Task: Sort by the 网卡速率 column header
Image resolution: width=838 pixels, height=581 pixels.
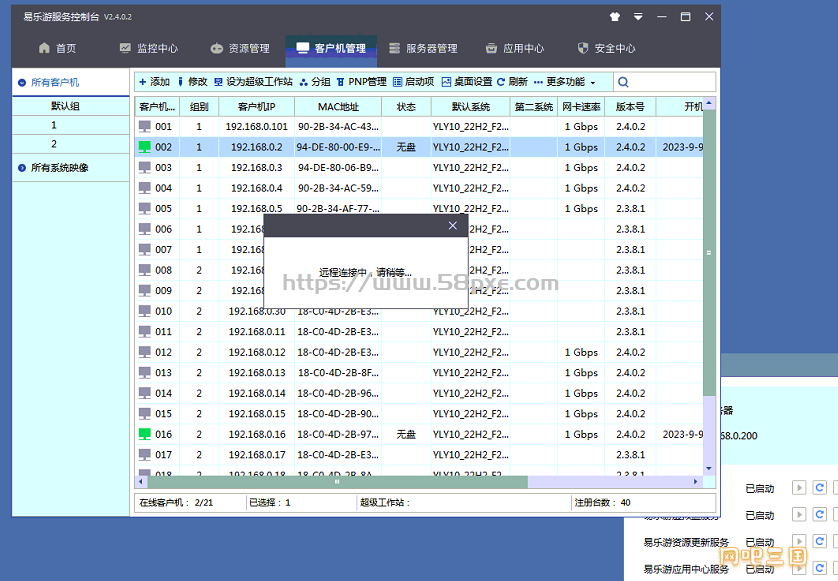Action: (x=581, y=107)
